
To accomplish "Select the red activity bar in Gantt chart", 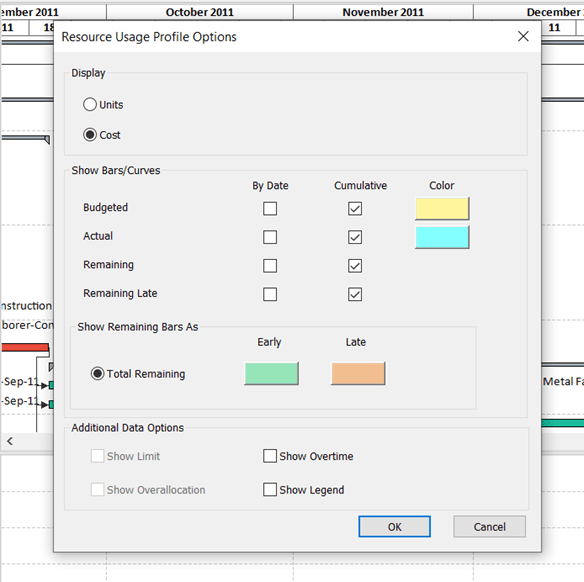I will pyautogui.click(x=25, y=347).
